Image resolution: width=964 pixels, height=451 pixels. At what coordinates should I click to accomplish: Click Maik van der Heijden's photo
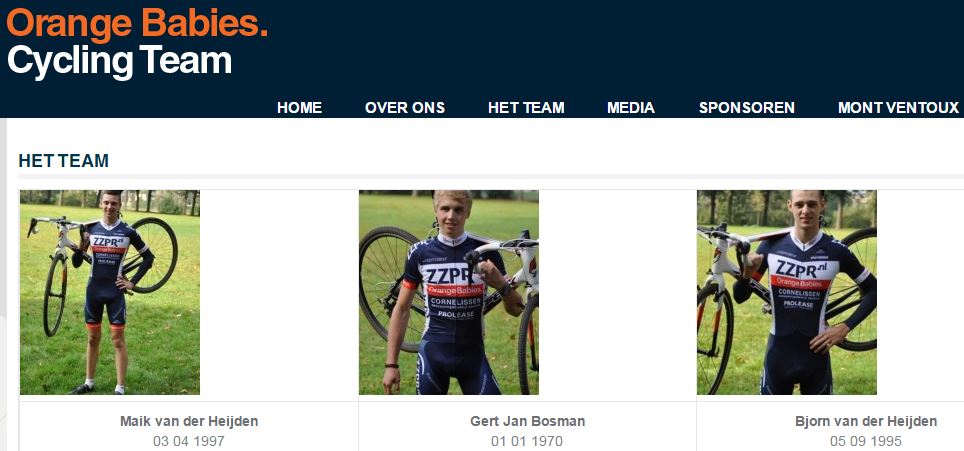pos(110,292)
